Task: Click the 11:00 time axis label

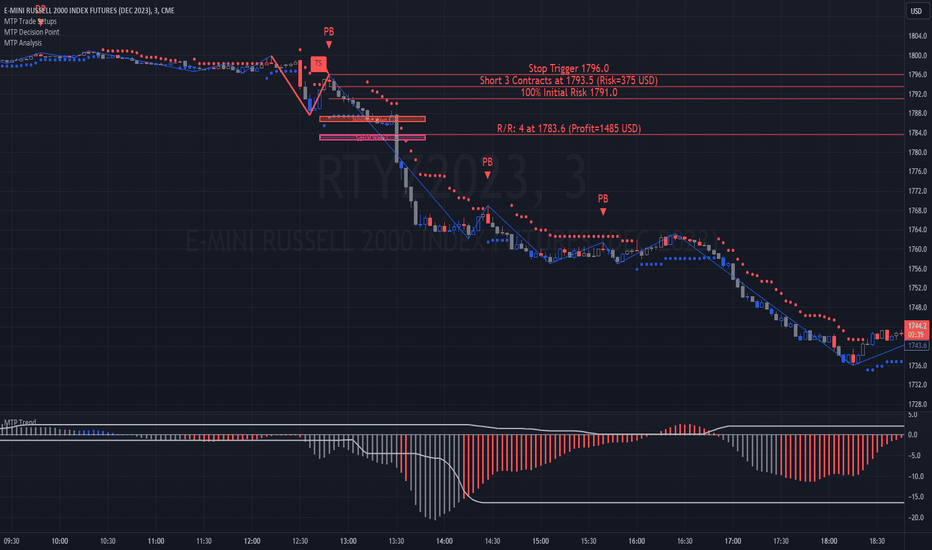Action: [x=156, y=541]
